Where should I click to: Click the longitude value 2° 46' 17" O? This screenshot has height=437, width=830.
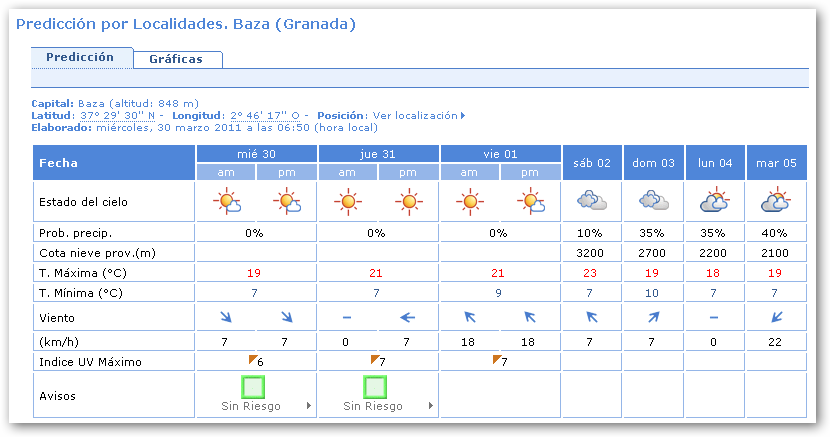point(265,116)
